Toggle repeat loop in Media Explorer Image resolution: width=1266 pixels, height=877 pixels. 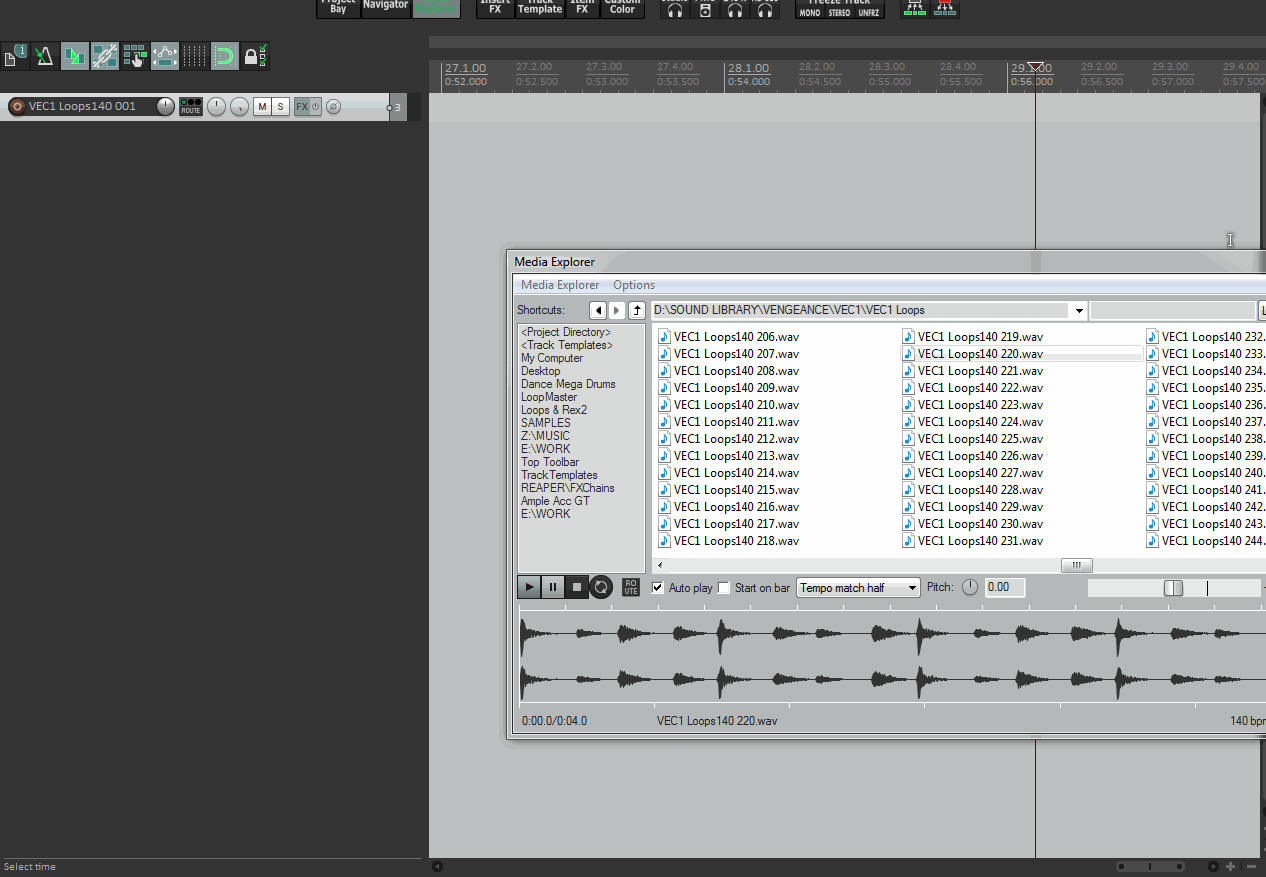600,587
